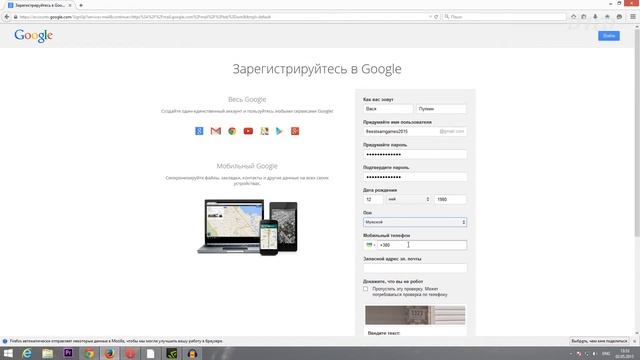Launch Internet Explorer from taskbar
The height and width of the screenshot is (360, 640).
pos(27,353)
